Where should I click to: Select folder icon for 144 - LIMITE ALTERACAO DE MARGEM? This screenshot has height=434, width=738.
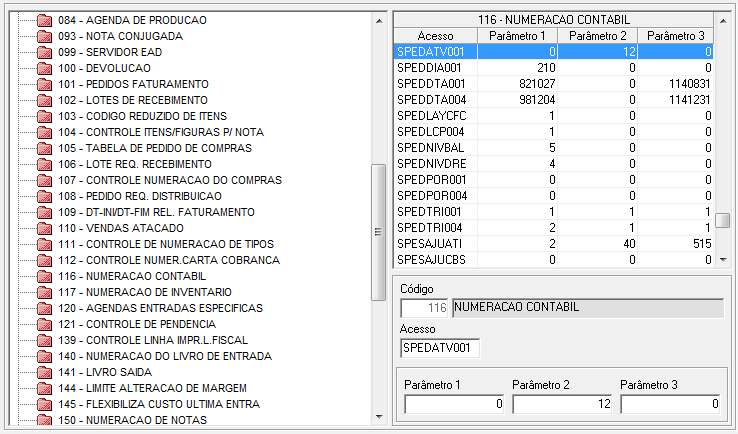tap(44, 388)
